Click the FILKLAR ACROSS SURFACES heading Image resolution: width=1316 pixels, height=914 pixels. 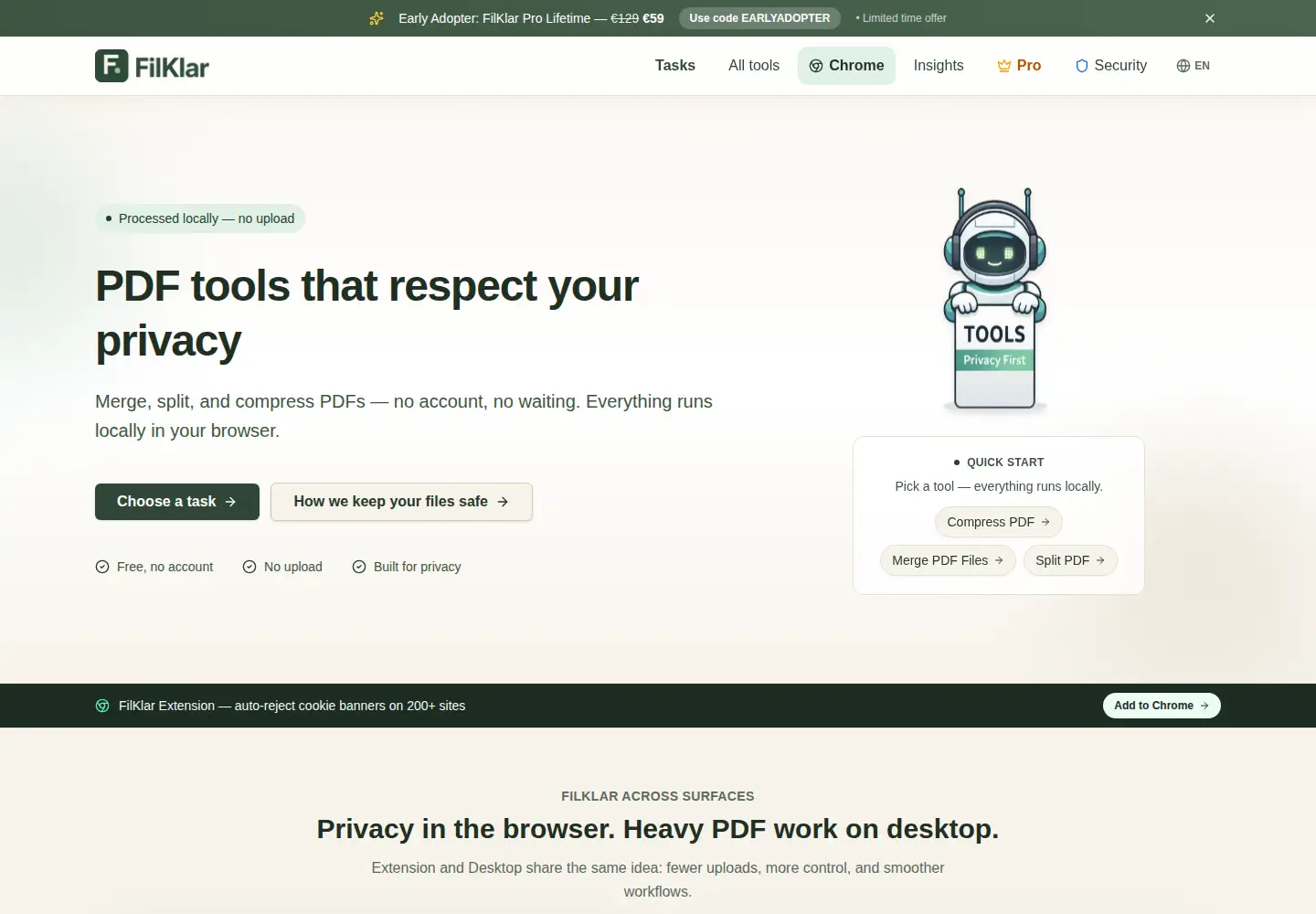click(x=658, y=796)
